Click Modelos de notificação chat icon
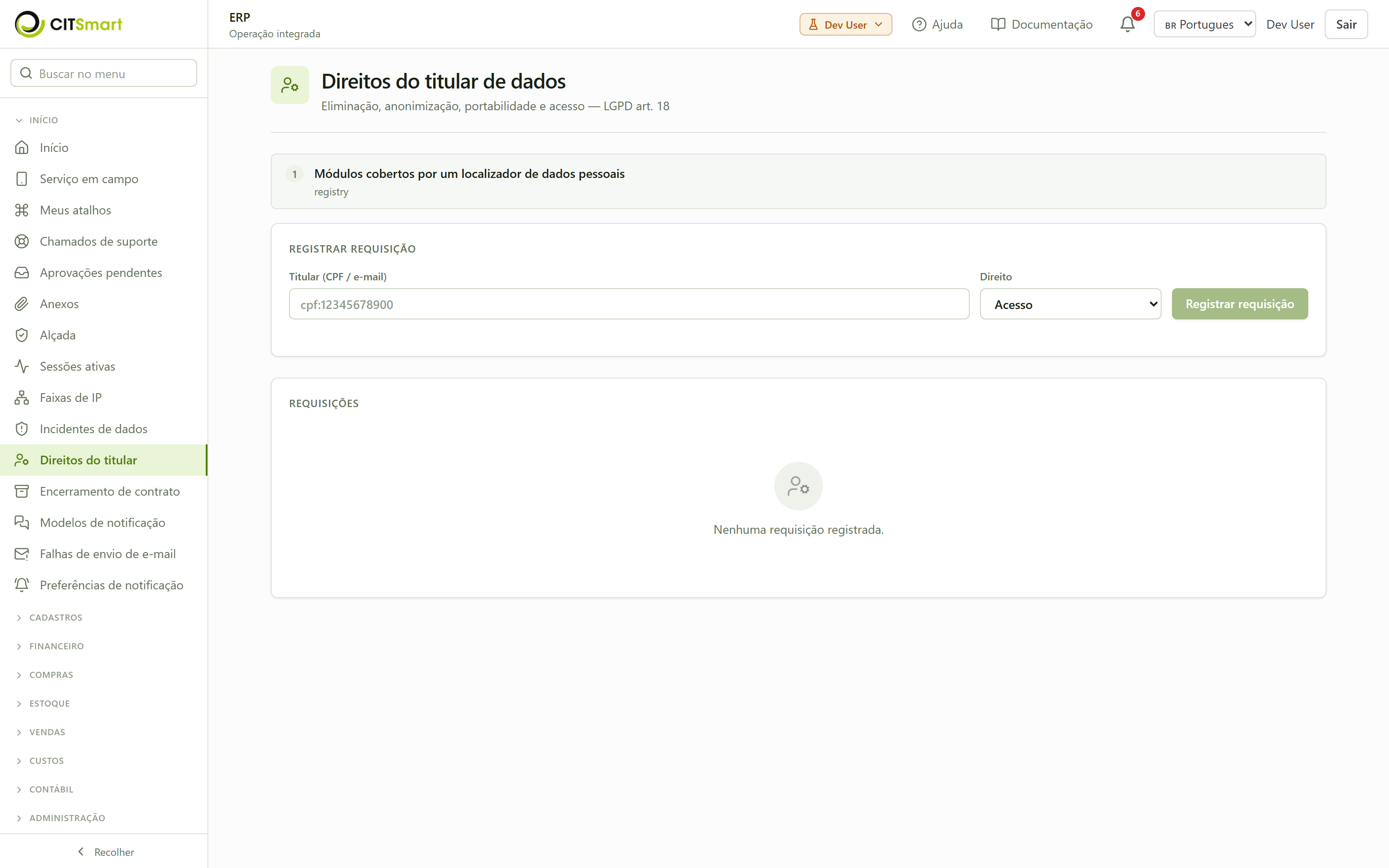 [x=22, y=523]
